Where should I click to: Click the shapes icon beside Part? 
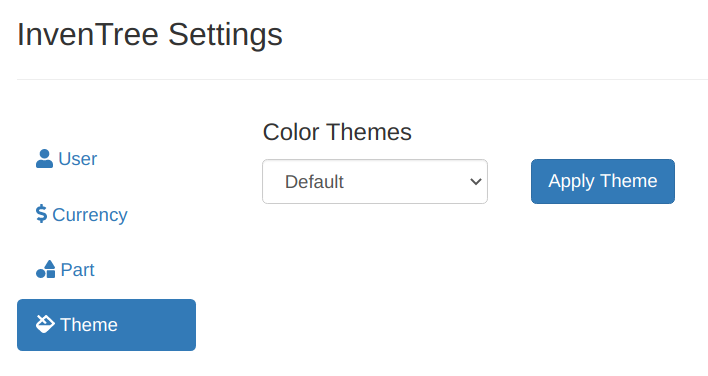[x=46, y=269]
